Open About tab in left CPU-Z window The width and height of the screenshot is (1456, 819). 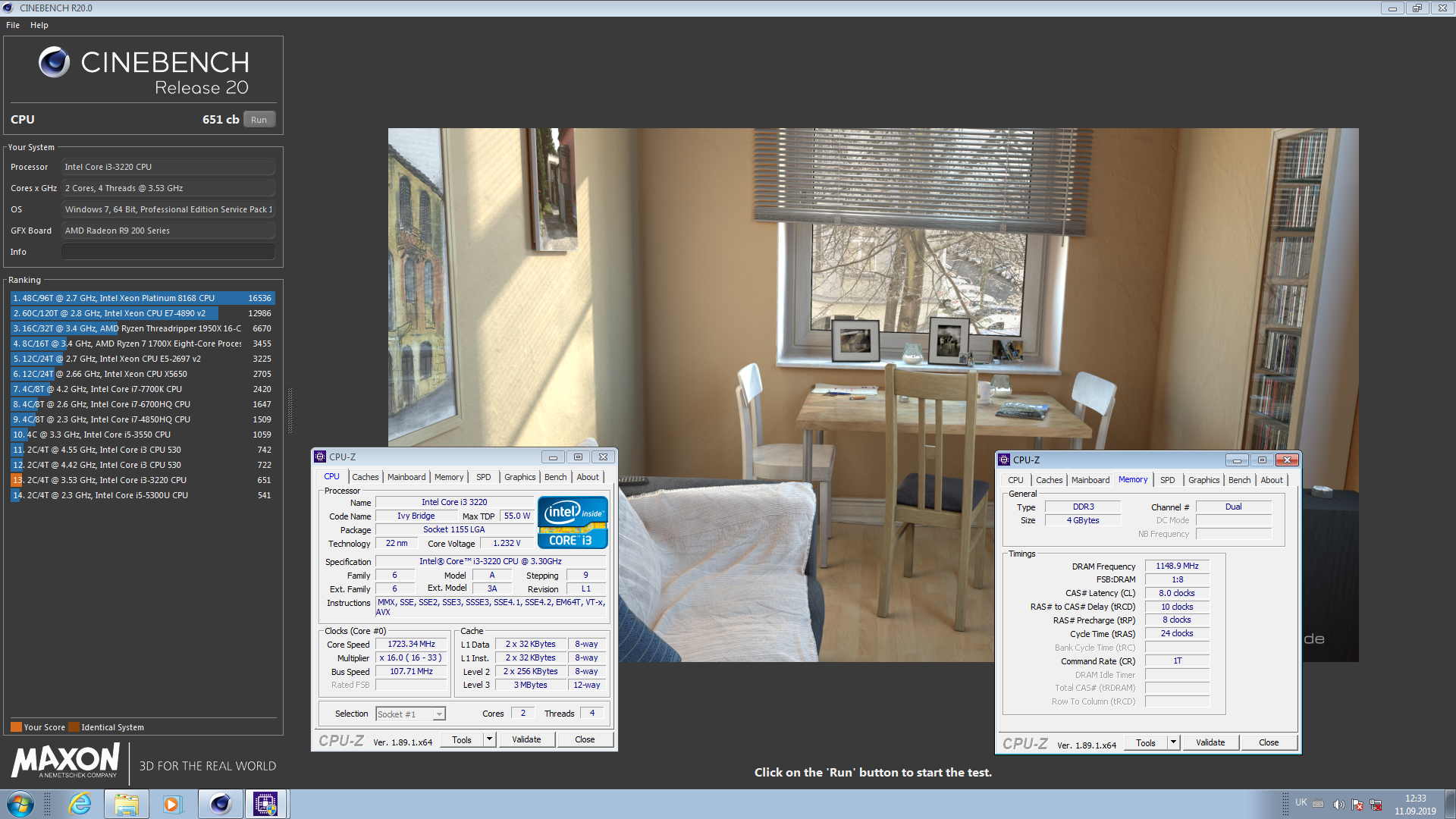coord(588,477)
